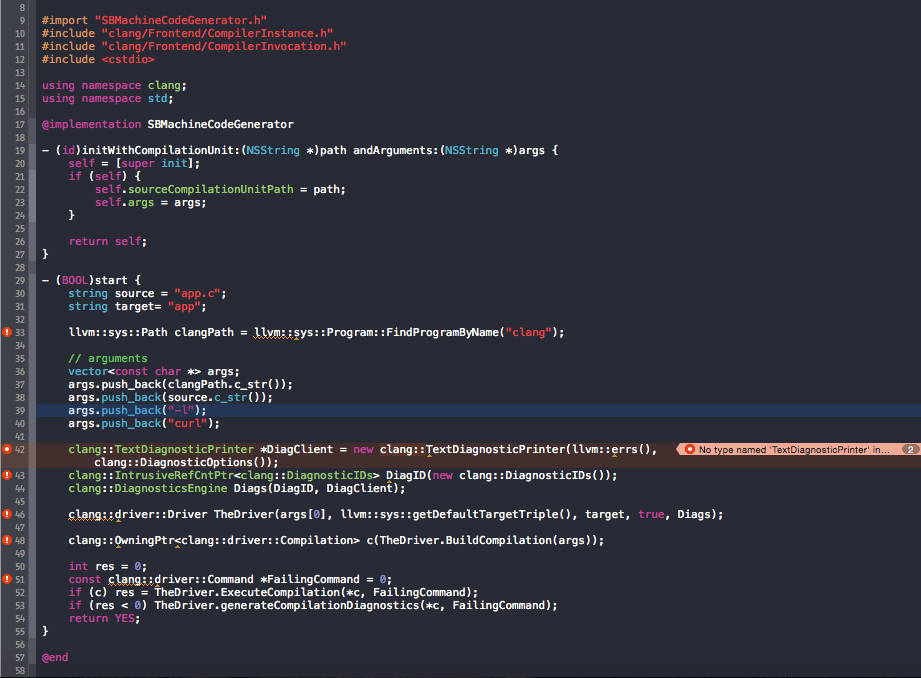Click BuildCompilation on line 48

point(499,540)
